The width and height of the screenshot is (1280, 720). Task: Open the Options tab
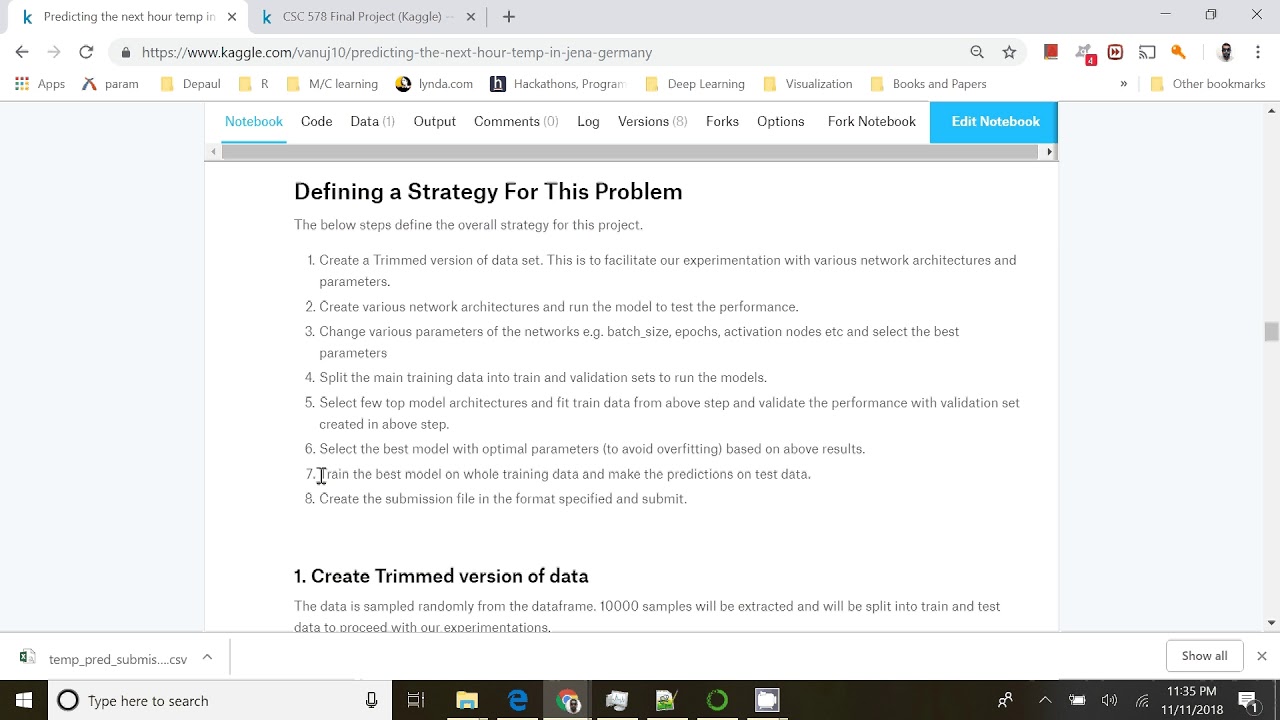pos(781,121)
